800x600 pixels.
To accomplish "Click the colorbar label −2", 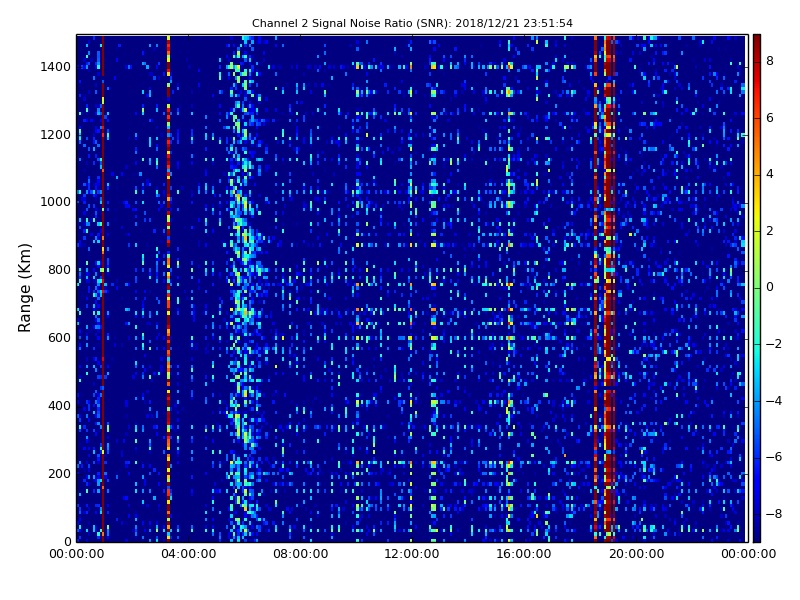I will pyautogui.click(x=774, y=344).
